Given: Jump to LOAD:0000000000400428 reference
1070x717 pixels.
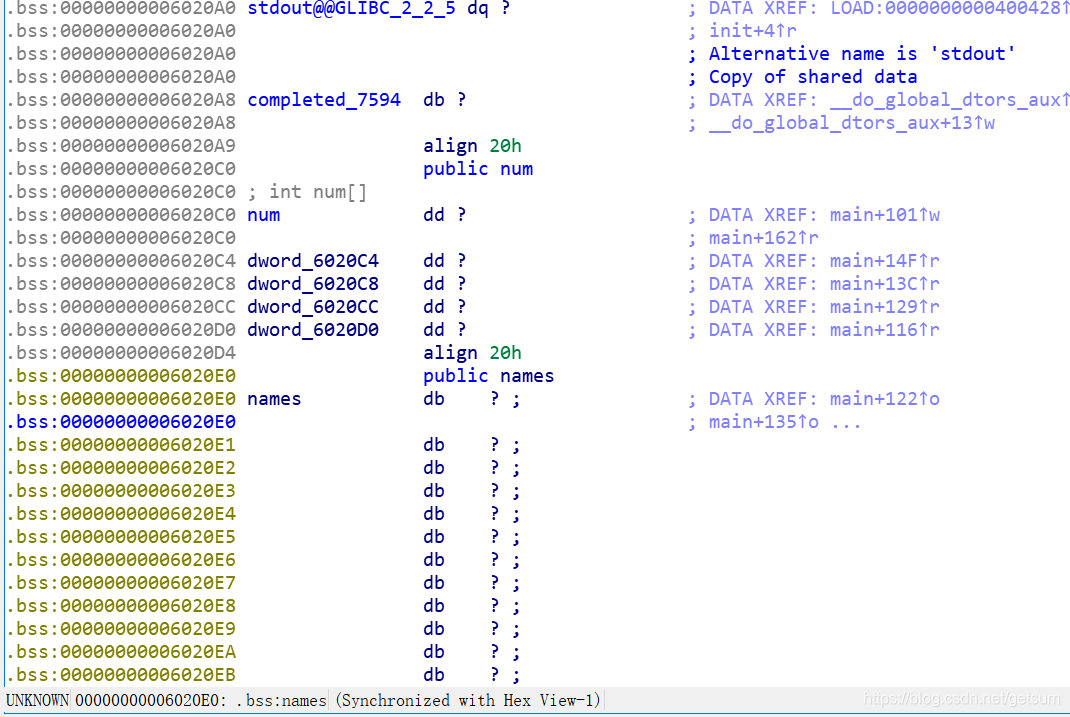Looking at the screenshot, I should (x=950, y=8).
